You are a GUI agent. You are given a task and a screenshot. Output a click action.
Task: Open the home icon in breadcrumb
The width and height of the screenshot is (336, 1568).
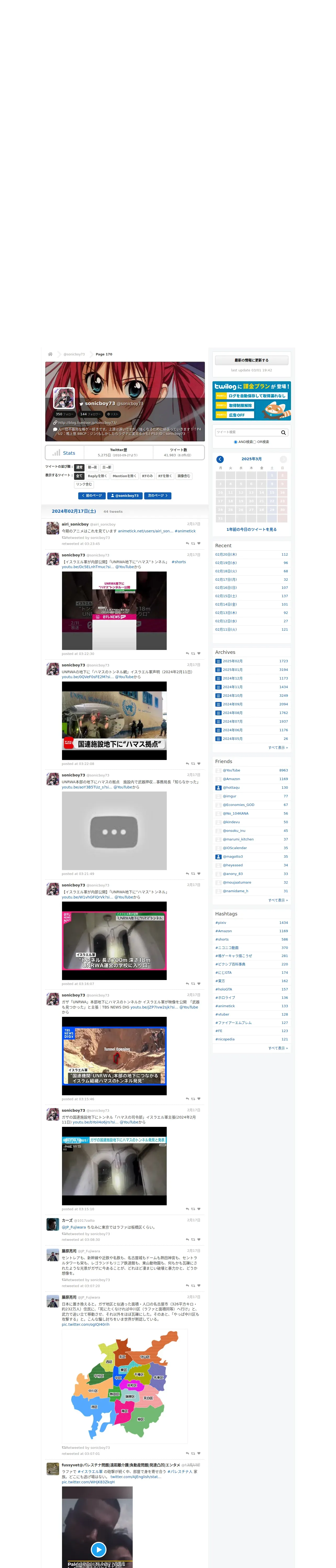click(x=50, y=354)
